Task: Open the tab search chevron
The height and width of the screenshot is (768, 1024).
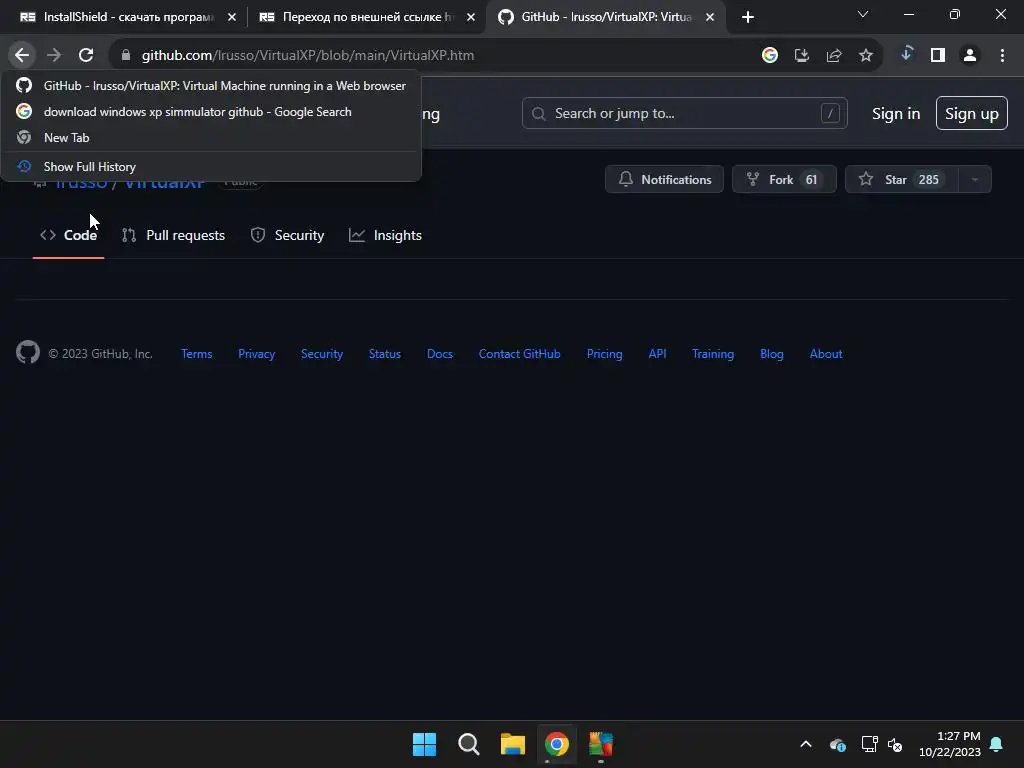Action: coord(863,14)
